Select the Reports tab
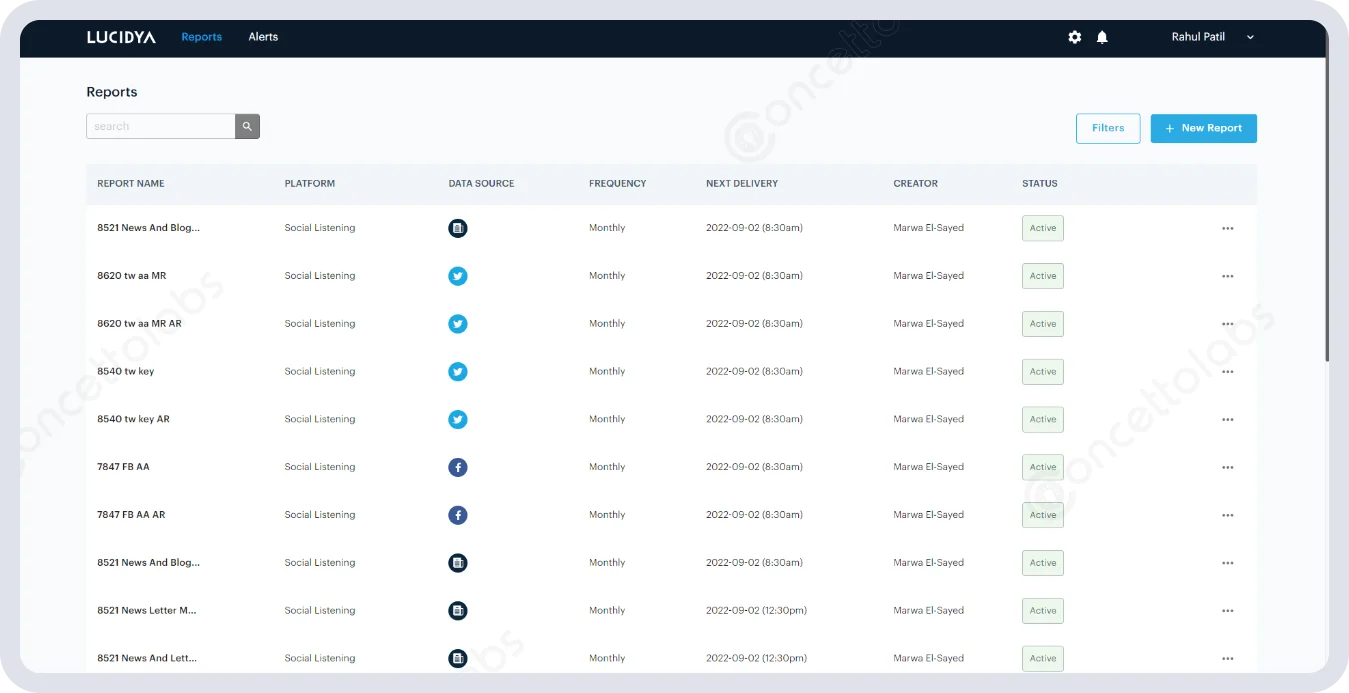Image resolution: width=1349 pixels, height=693 pixels. (201, 36)
